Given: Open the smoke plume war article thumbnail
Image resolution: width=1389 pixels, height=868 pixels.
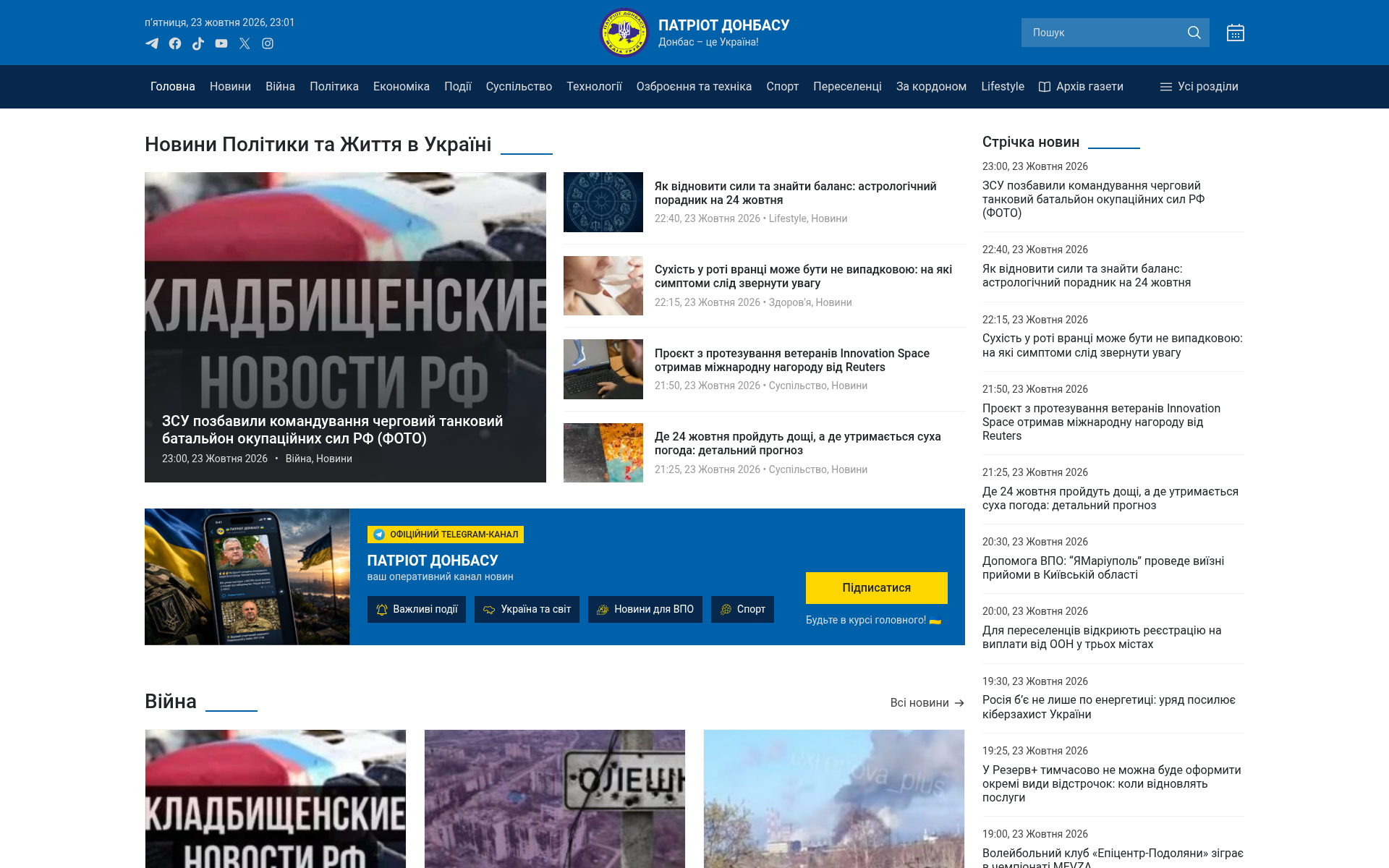Looking at the screenshot, I should 834,799.
